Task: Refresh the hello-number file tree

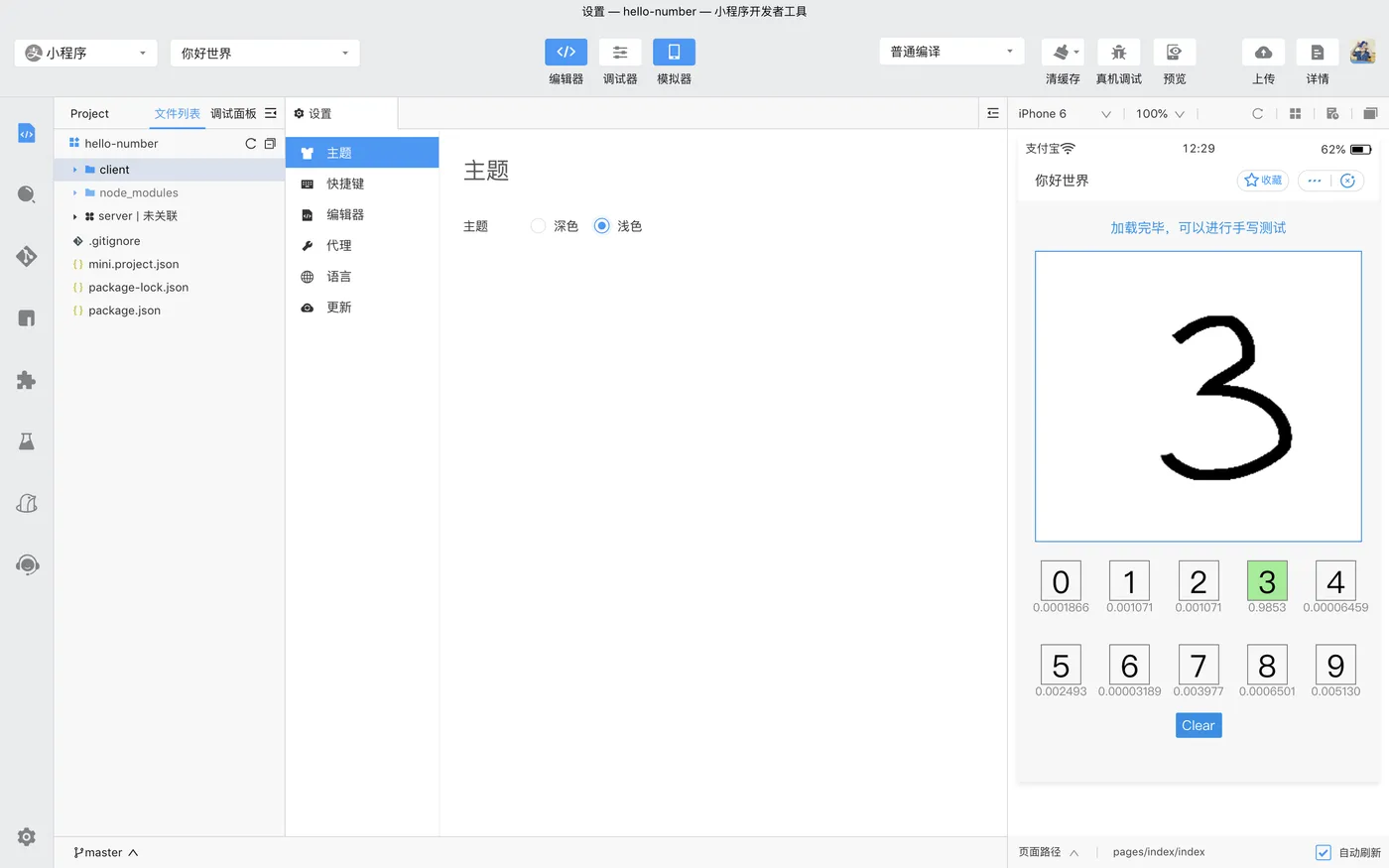Action: coord(251,144)
